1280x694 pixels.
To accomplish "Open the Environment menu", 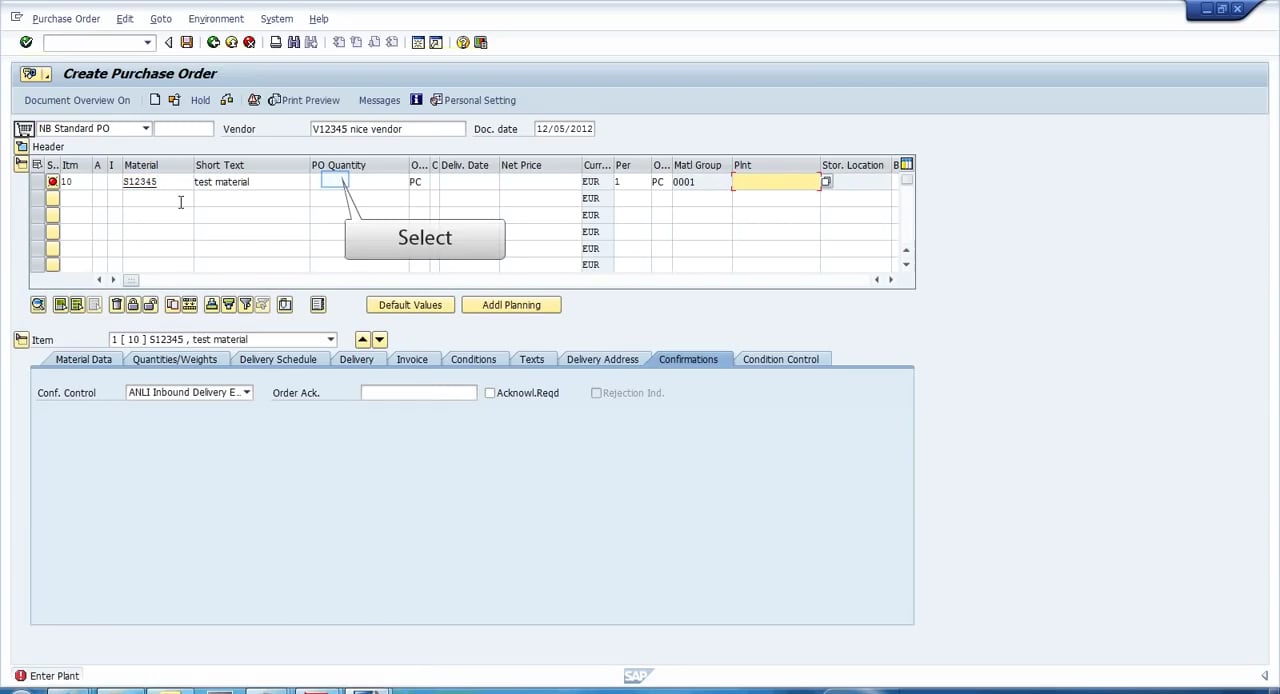I will click(216, 19).
